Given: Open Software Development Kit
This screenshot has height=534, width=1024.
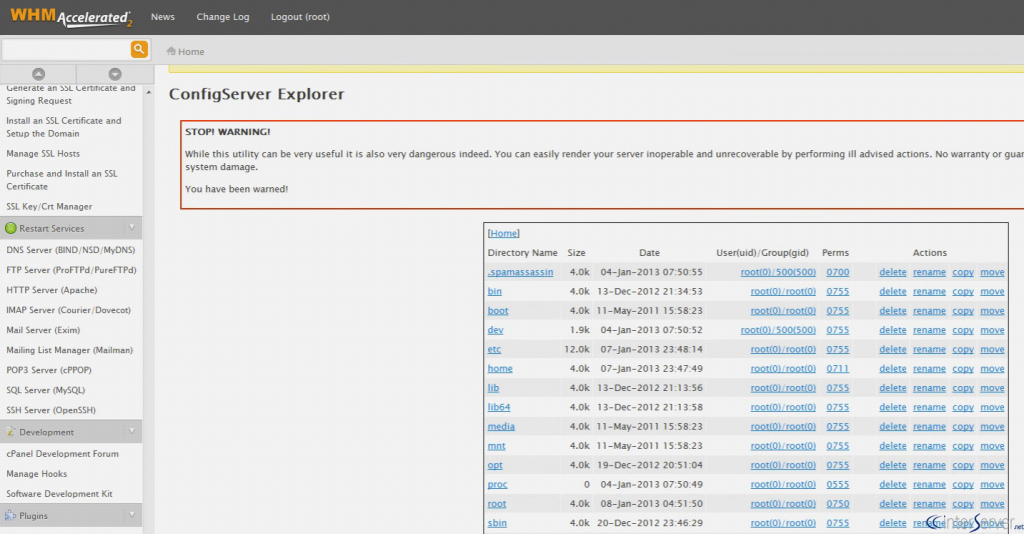Looking at the screenshot, I should [59, 494].
